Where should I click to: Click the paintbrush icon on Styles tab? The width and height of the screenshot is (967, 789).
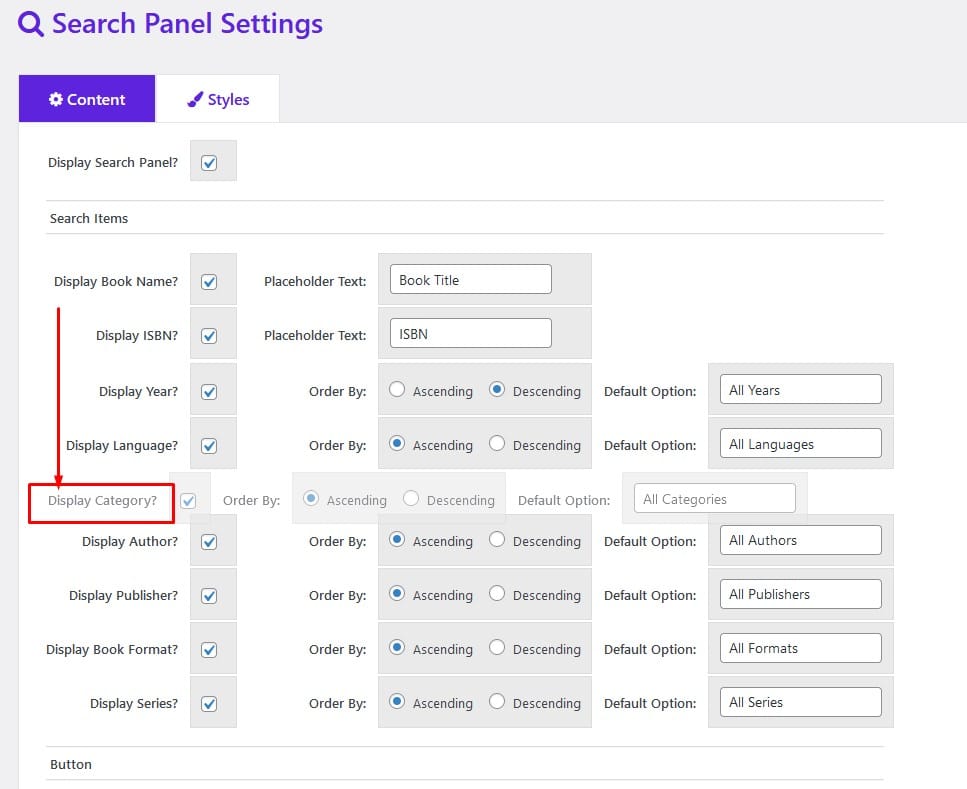pos(195,99)
